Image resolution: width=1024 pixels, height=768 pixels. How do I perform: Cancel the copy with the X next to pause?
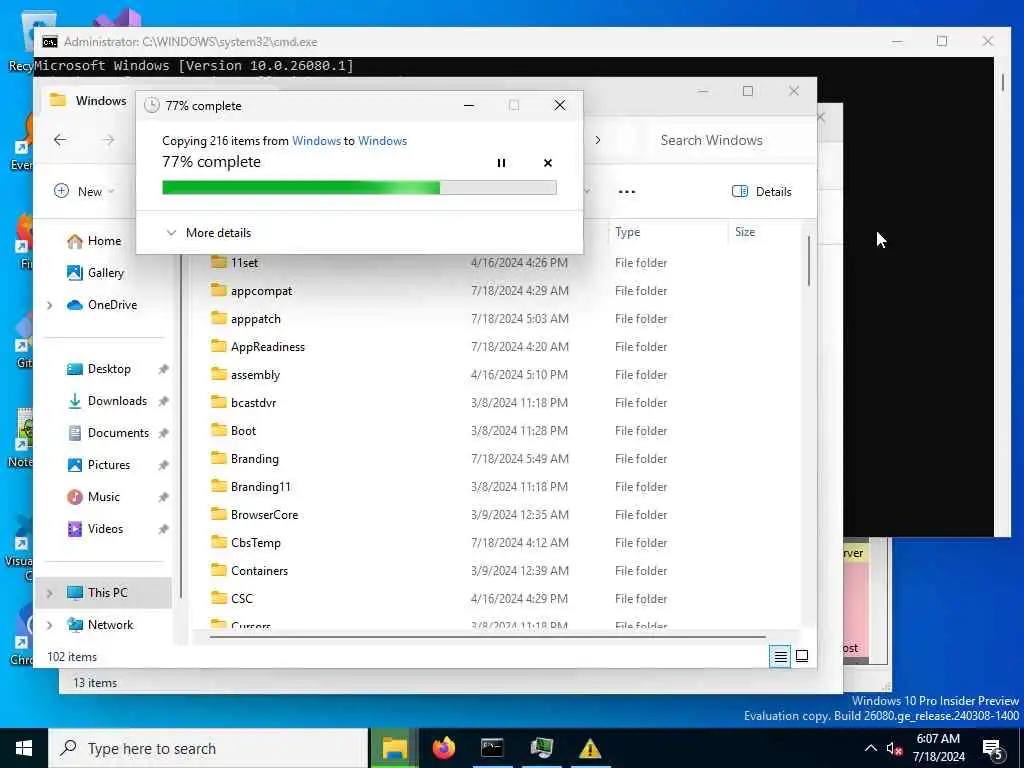coord(548,163)
